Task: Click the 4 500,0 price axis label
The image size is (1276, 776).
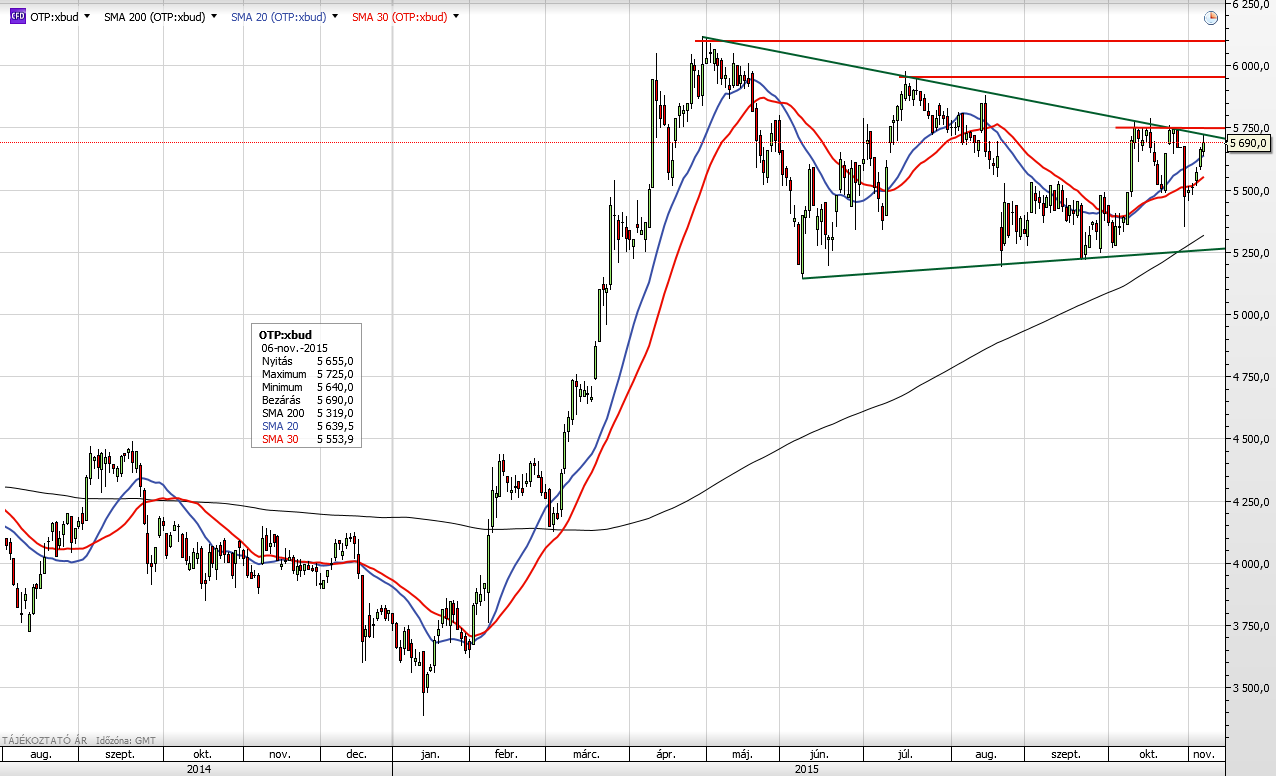Action: coord(1251,439)
